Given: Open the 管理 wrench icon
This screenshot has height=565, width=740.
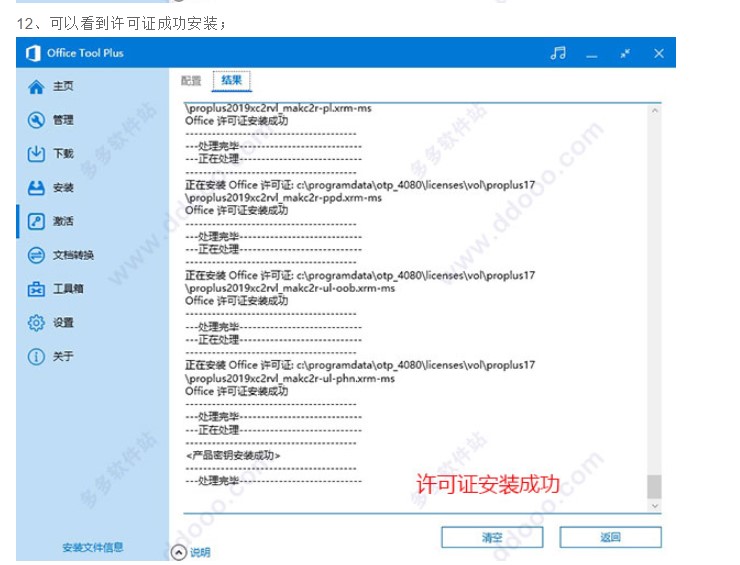Looking at the screenshot, I should [36, 120].
